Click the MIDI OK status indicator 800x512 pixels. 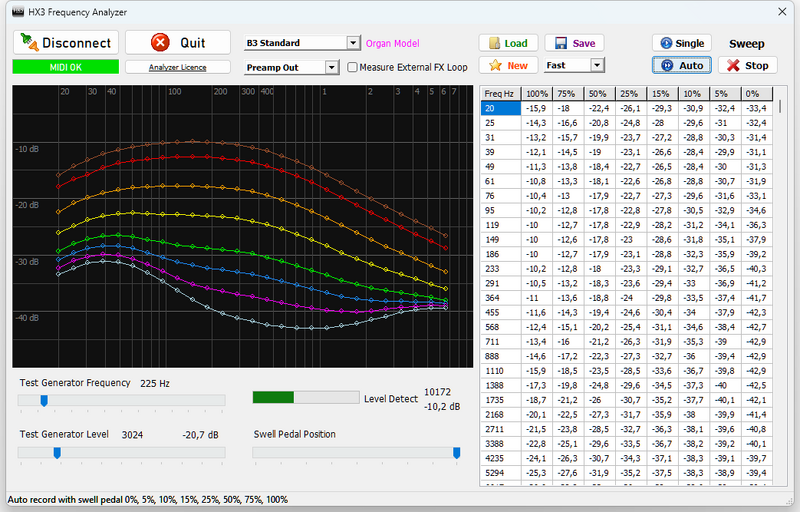click(65, 67)
